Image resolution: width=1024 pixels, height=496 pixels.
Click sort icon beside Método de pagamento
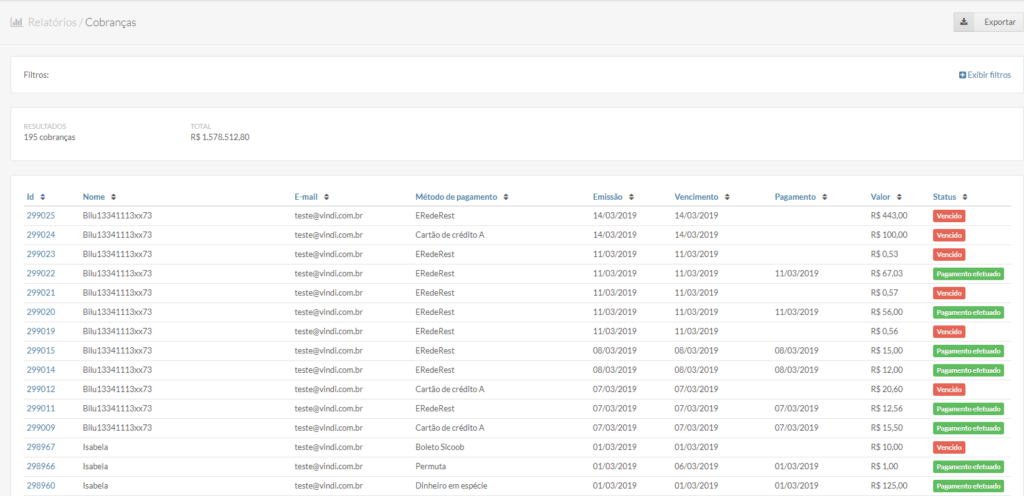[x=505, y=196]
